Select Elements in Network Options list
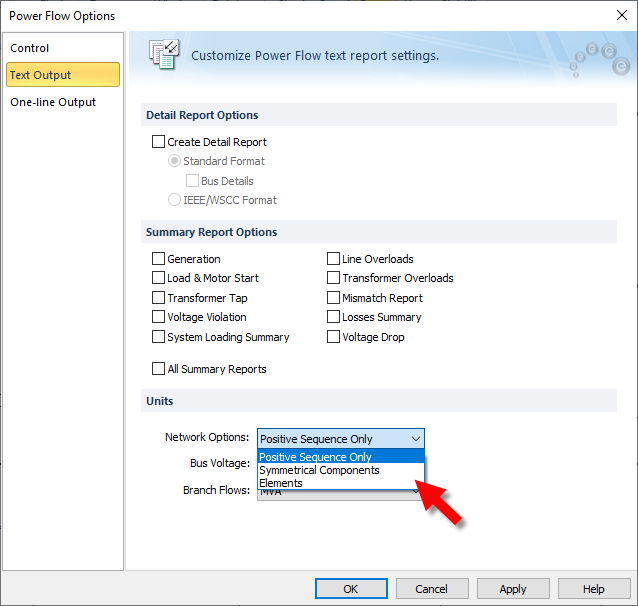 point(281,483)
